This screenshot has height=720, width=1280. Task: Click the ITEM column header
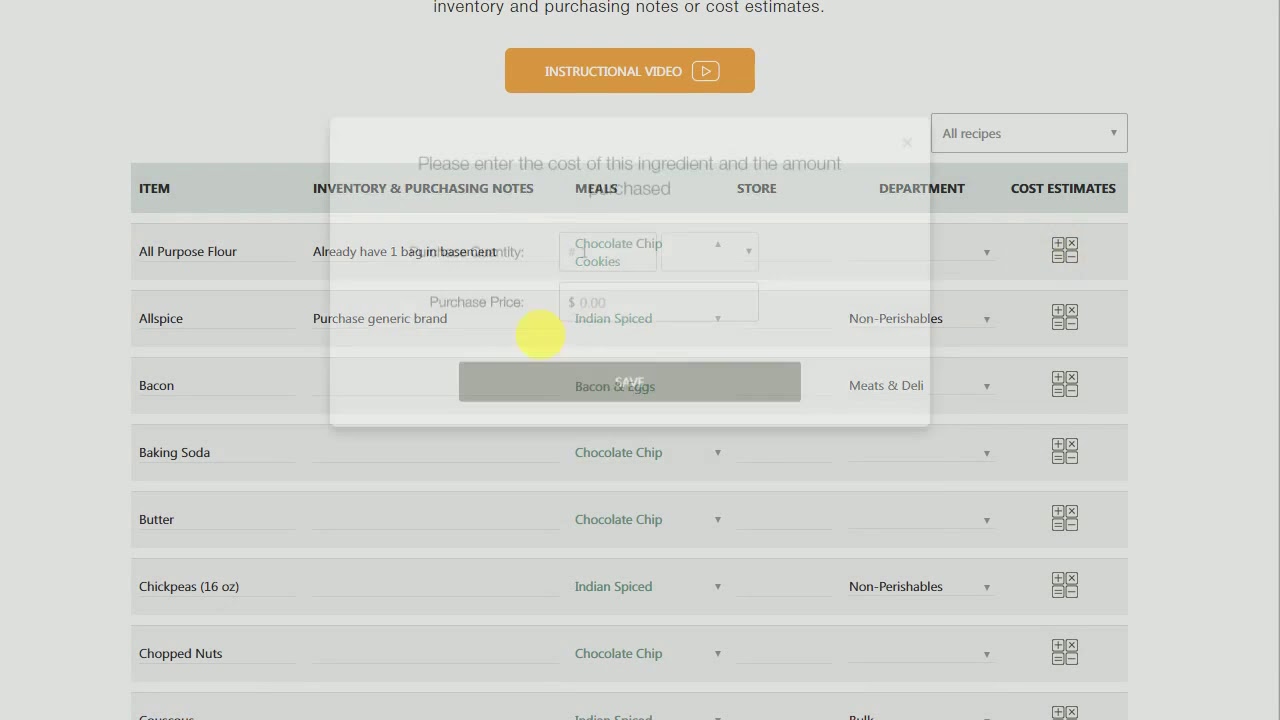tap(154, 188)
